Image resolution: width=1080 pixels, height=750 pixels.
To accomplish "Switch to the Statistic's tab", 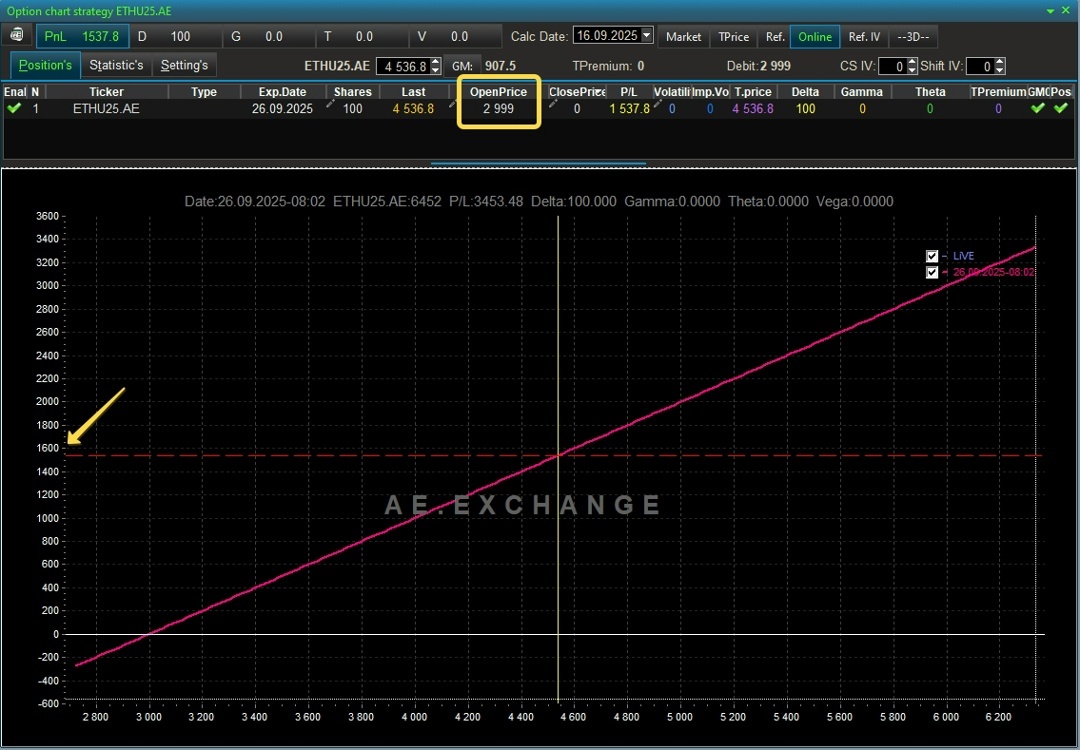I will pyautogui.click(x=116, y=65).
